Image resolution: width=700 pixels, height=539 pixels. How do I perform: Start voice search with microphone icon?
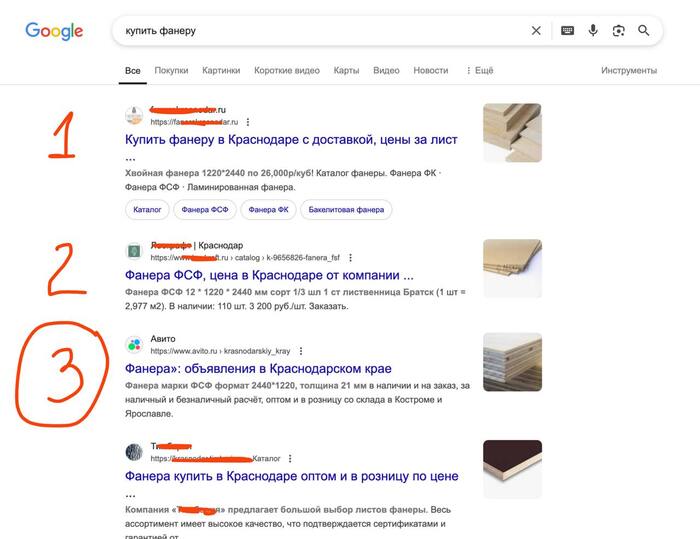(x=593, y=31)
